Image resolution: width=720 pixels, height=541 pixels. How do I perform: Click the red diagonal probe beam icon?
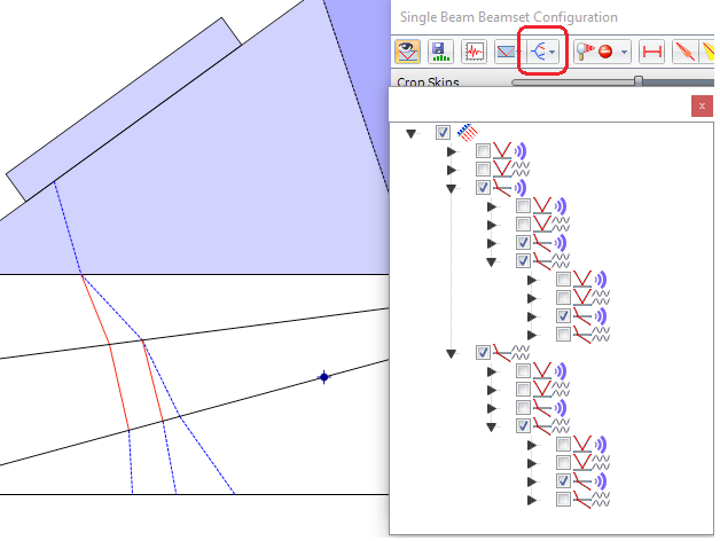685,51
